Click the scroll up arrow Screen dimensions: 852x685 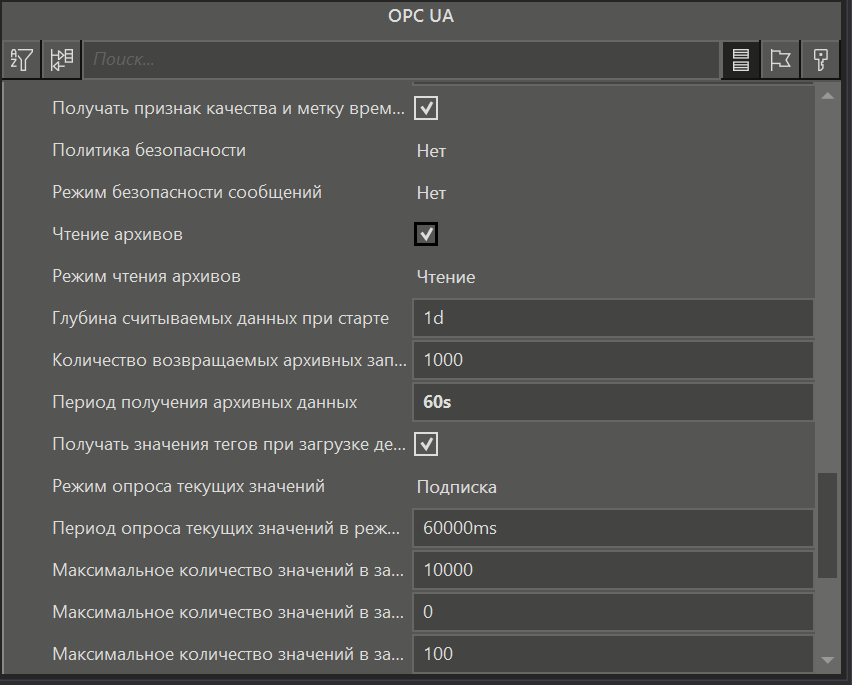point(827,97)
